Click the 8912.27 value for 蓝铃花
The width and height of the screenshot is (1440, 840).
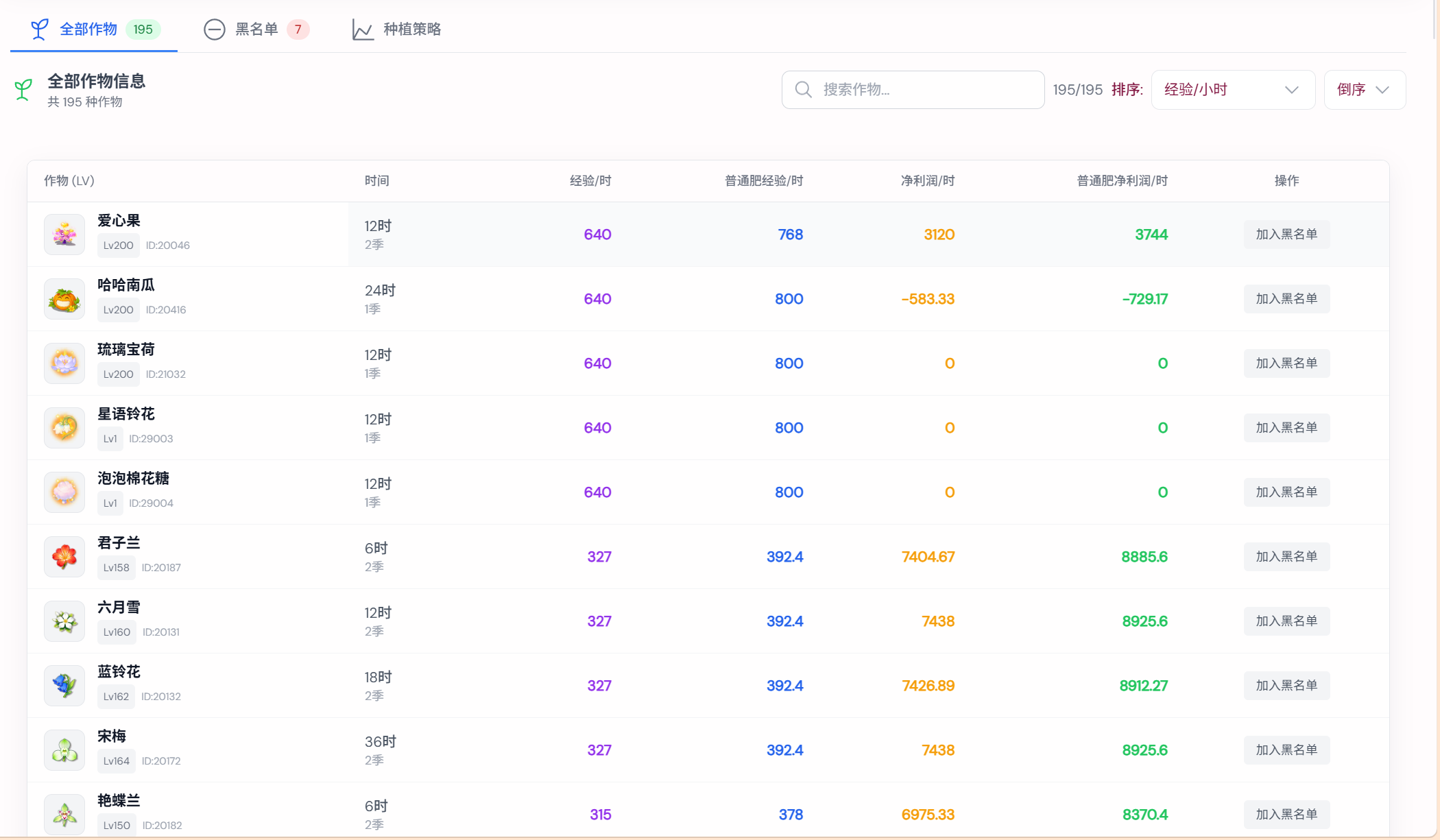pyautogui.click(x=1144, y=686)
